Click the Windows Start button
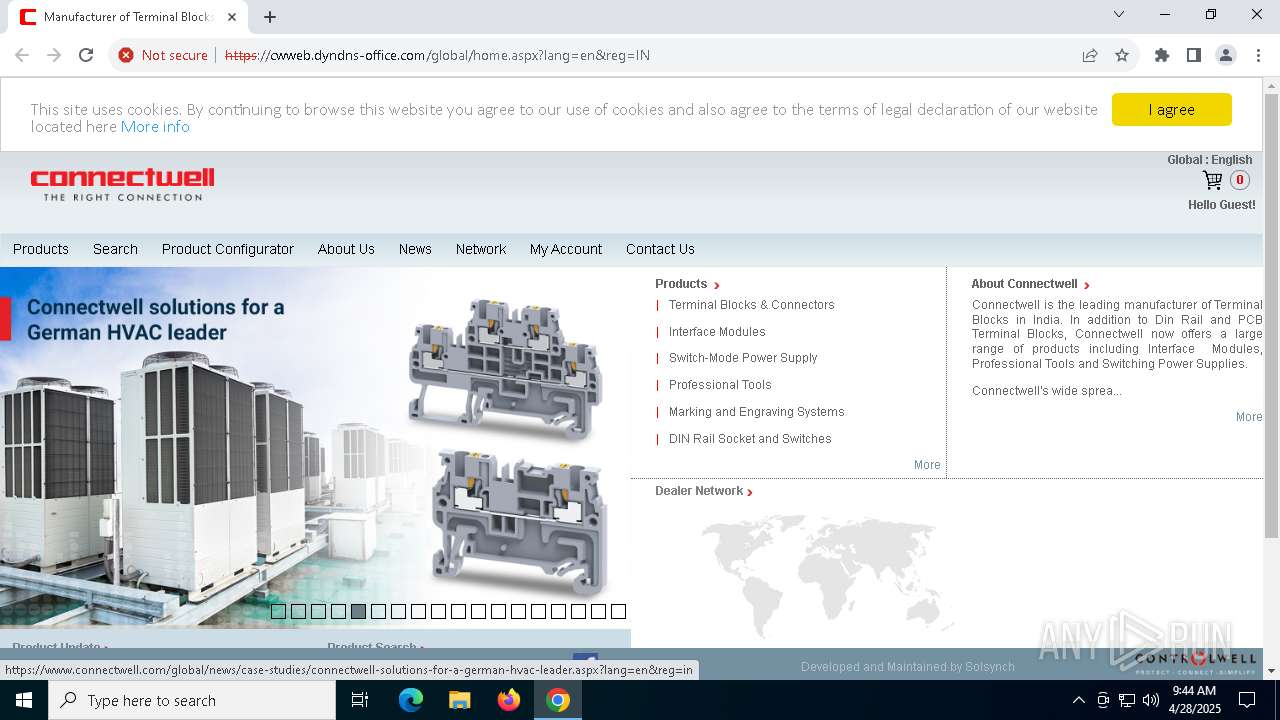 (x=24, y=700)
